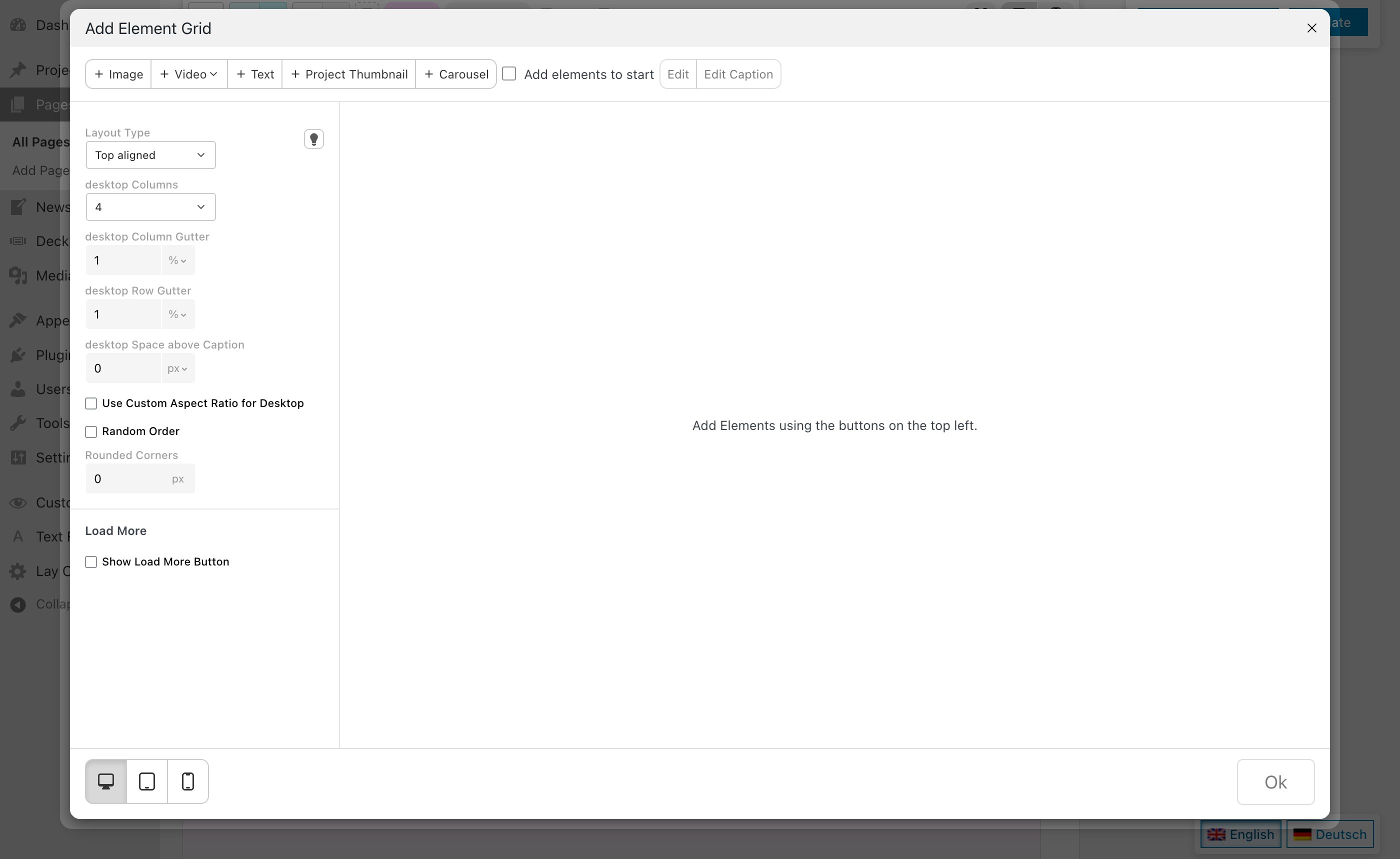The height and width of the screenshot is (859, 1400).
Task: Switch to tablet view icon
Action: 147,781
